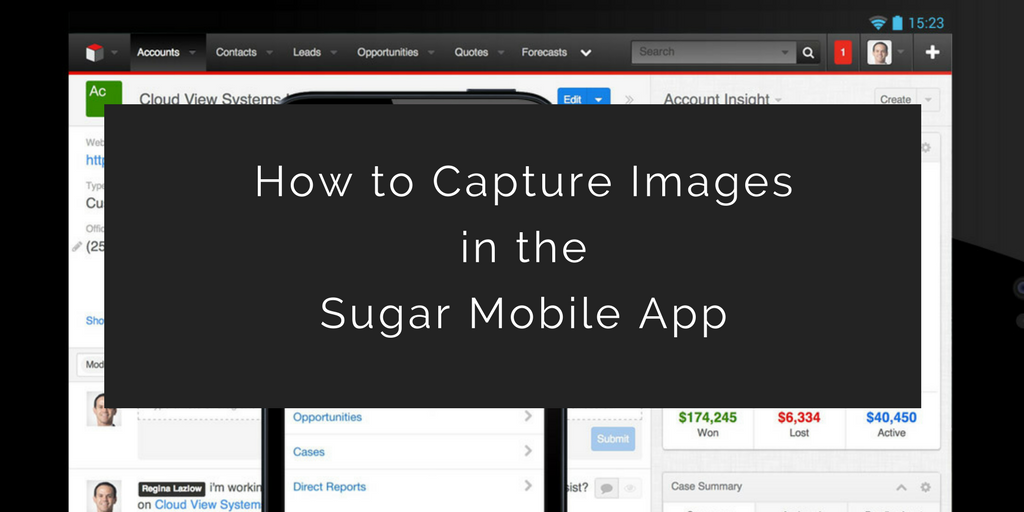Image resolution: width=1024 pixels, height=512 pixels.
Task: Click the $6,334 Lost amount
Action: (x=799, y=417)
